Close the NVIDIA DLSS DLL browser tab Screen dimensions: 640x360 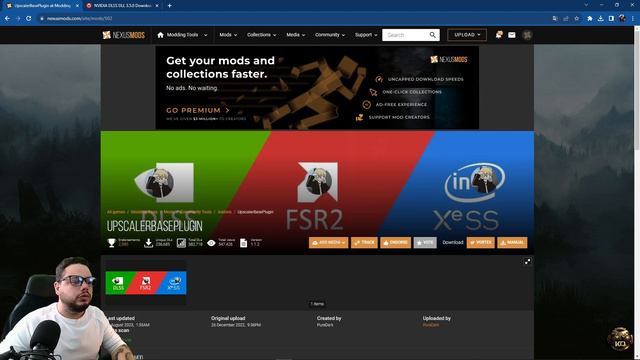point(157,6)
